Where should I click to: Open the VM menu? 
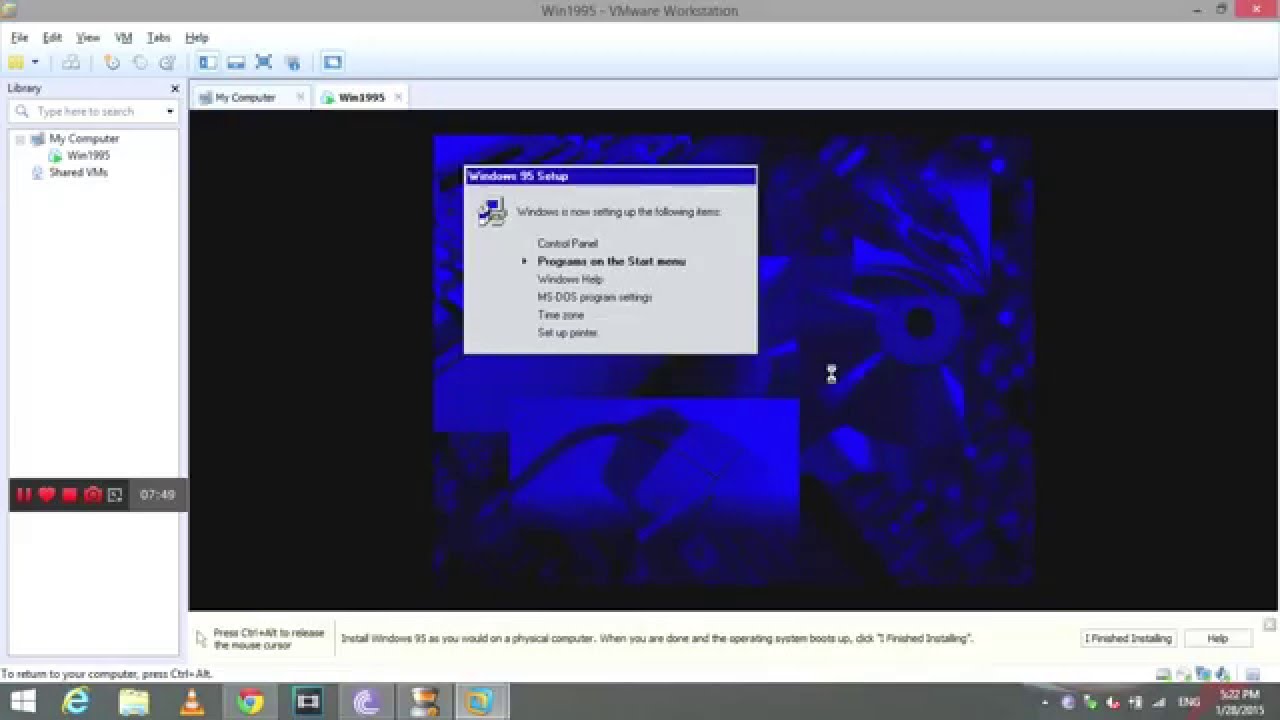click(123, 38)
